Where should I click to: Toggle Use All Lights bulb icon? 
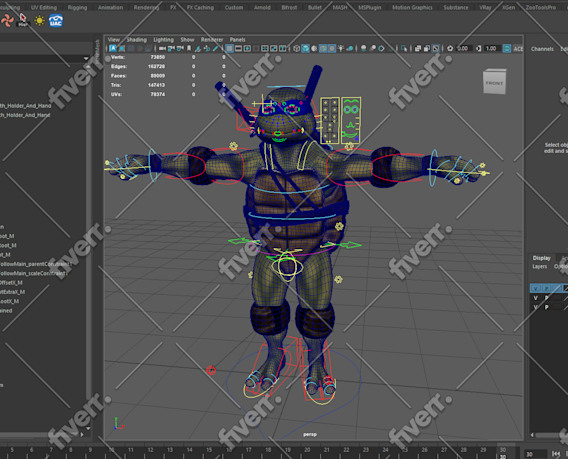pos(341,49)
